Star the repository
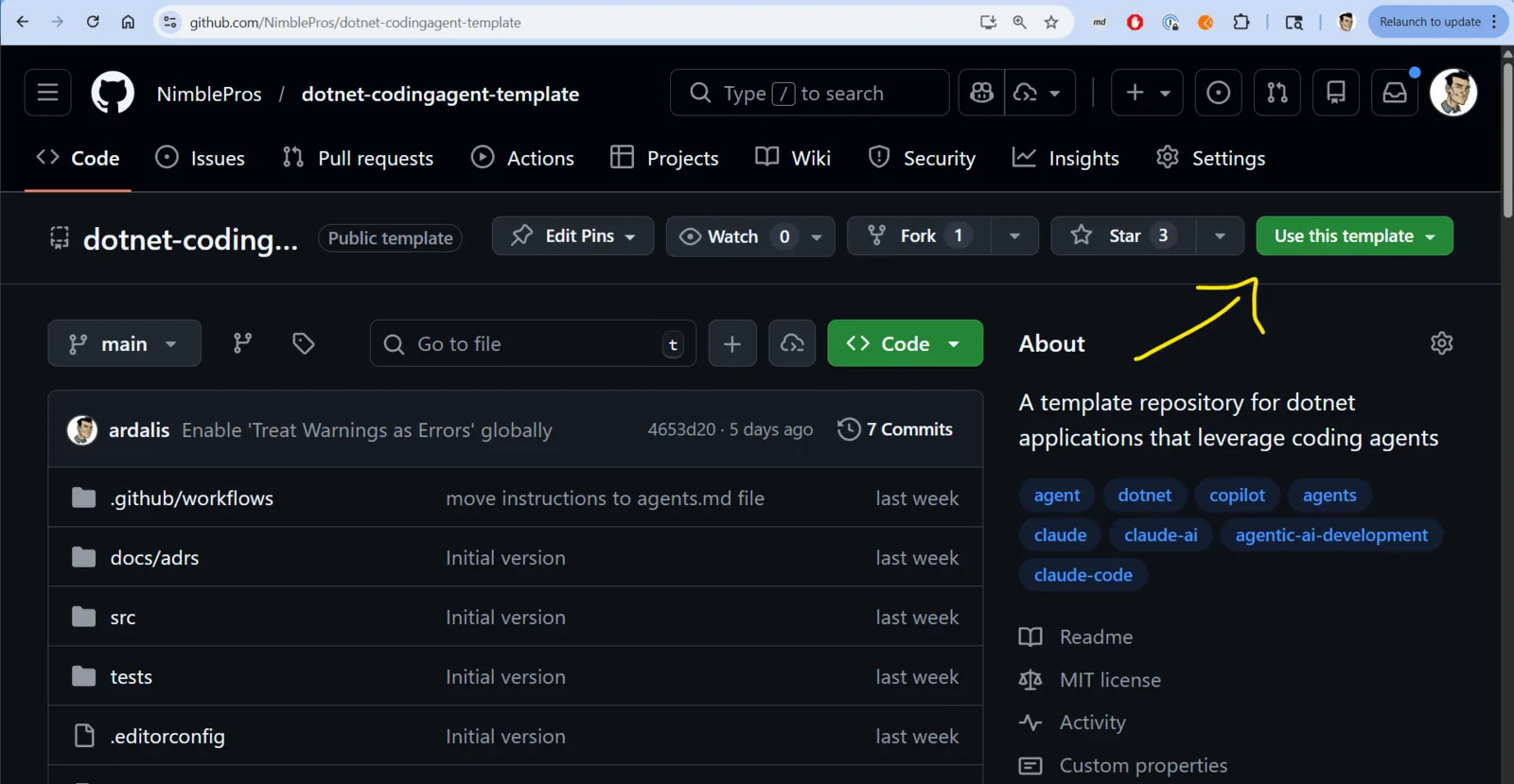 pyautogui.click(x=1123, y=236)
